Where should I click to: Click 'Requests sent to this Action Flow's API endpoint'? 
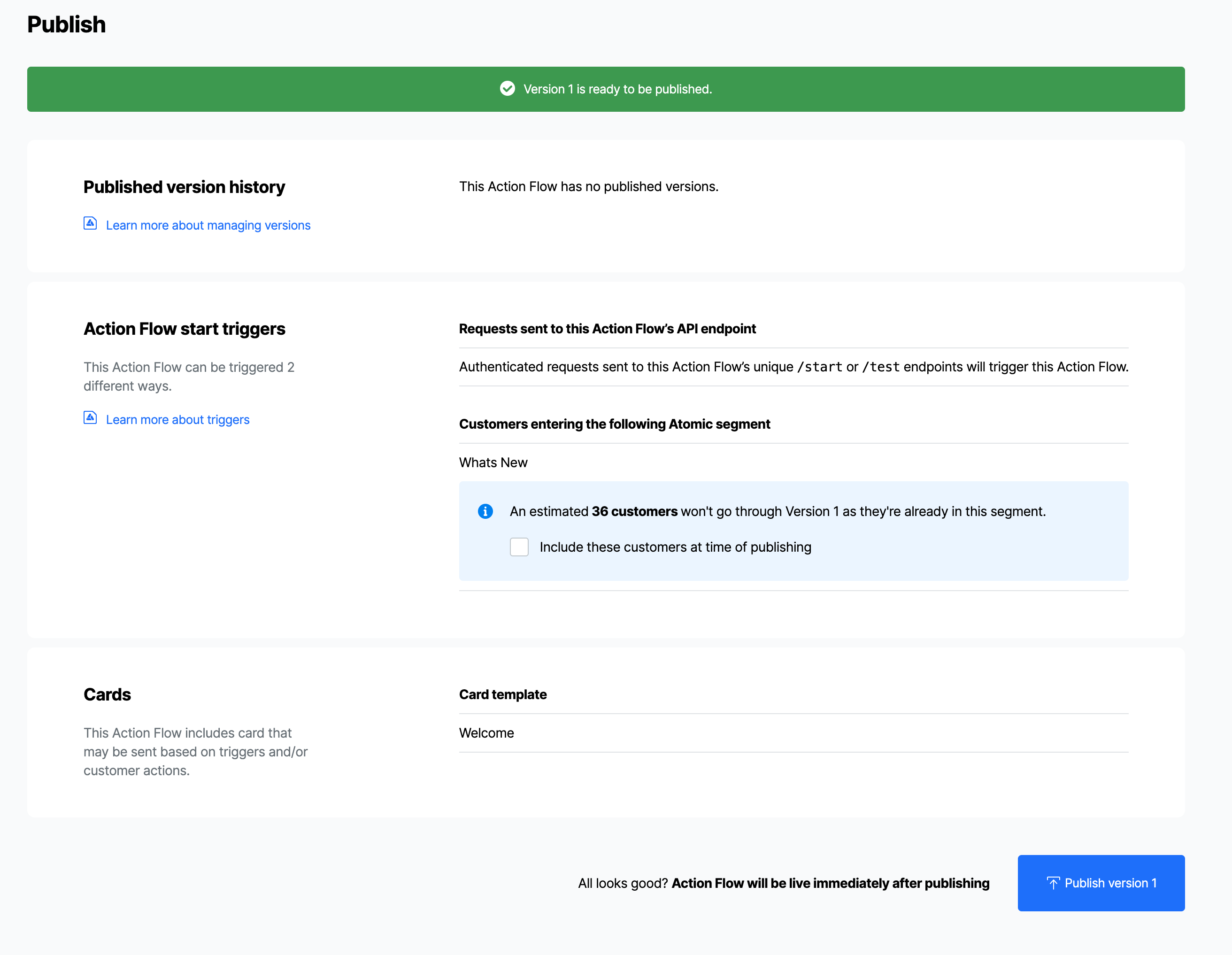[x=607, y=329]
